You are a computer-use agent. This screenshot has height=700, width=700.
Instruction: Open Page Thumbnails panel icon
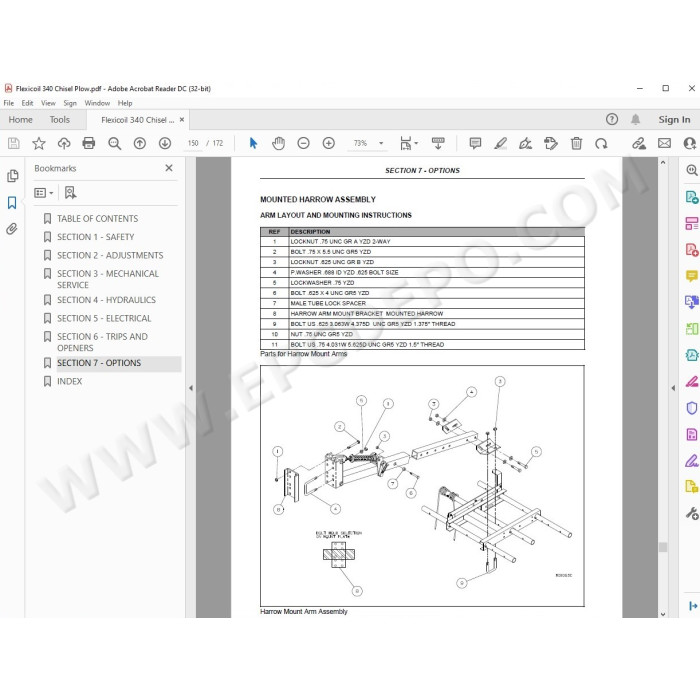(12, 176)
